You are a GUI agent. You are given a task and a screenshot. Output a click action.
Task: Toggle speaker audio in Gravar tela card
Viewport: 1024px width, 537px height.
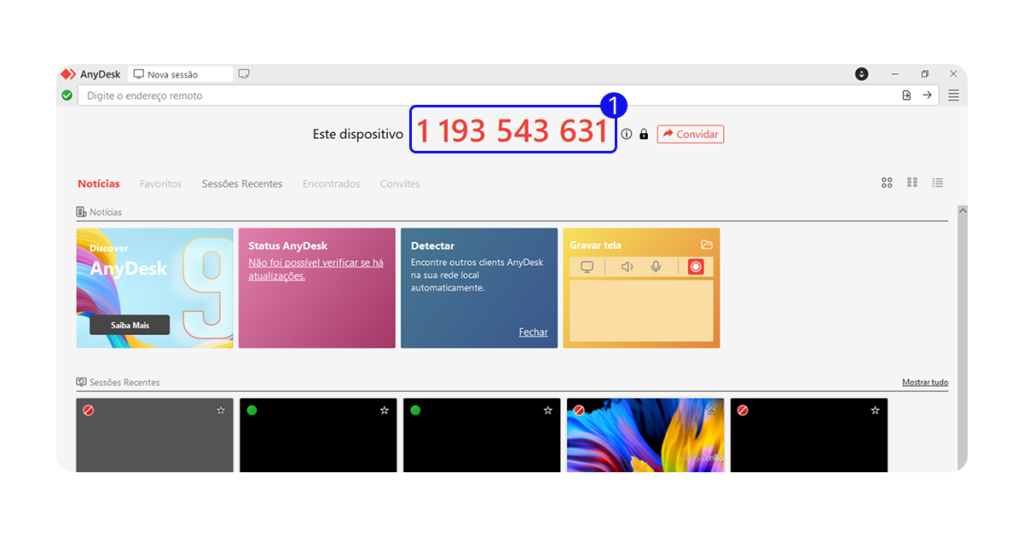627,267
